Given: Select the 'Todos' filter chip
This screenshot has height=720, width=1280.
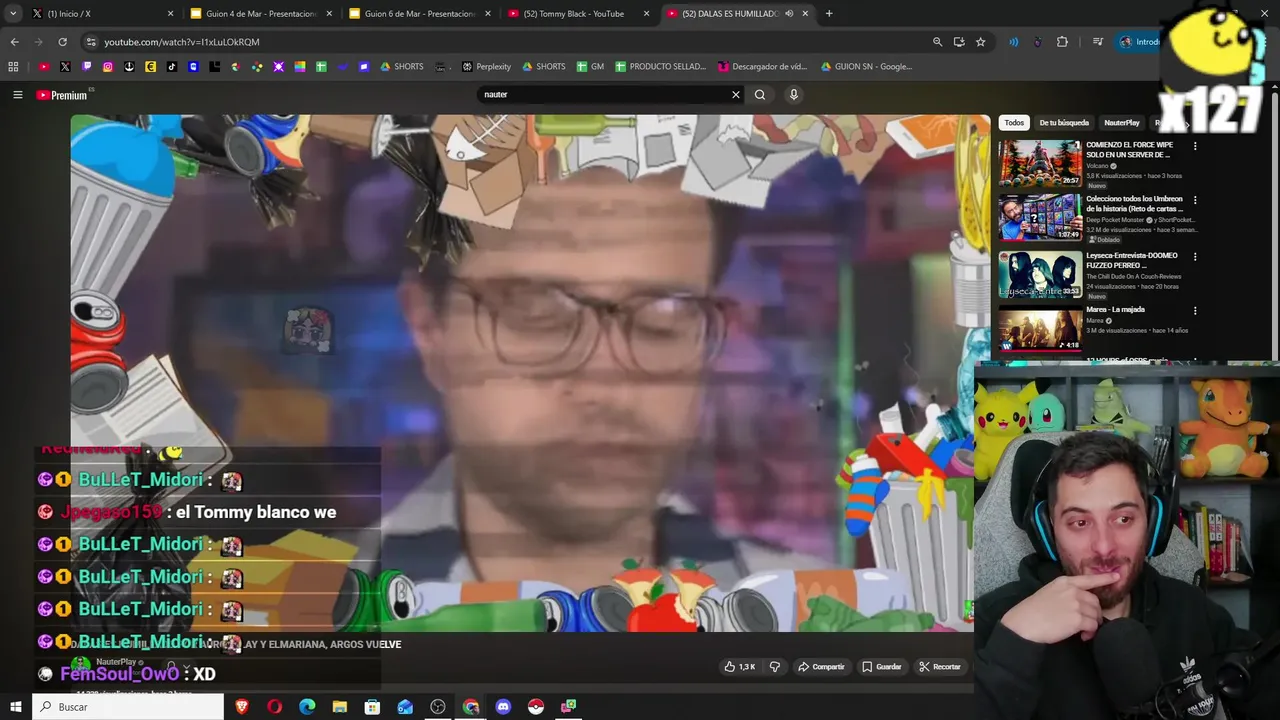Looking at the screenshot, I should [x=1014, y=123].
